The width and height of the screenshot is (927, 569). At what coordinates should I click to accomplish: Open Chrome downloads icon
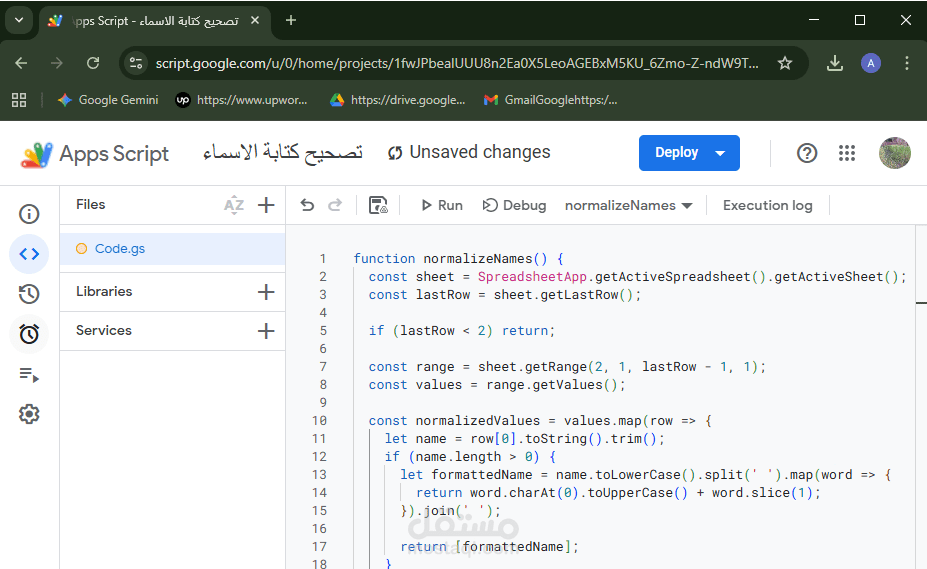point(835,63)
